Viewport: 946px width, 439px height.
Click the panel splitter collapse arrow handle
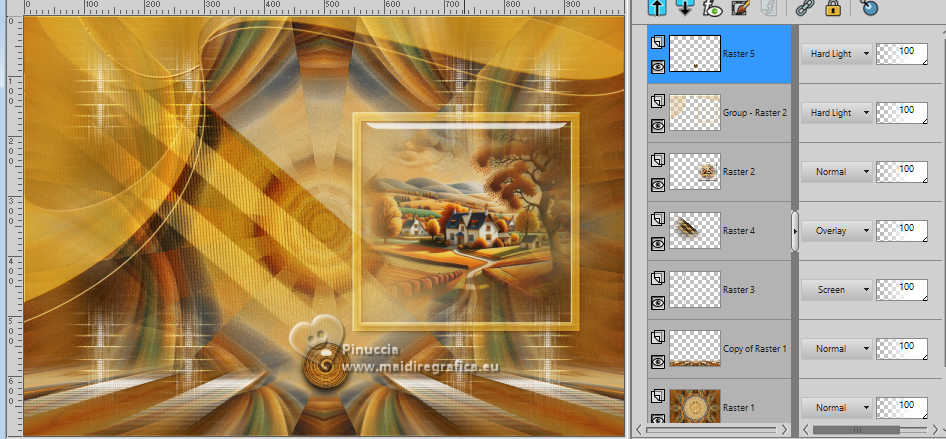tap(795, 231)
